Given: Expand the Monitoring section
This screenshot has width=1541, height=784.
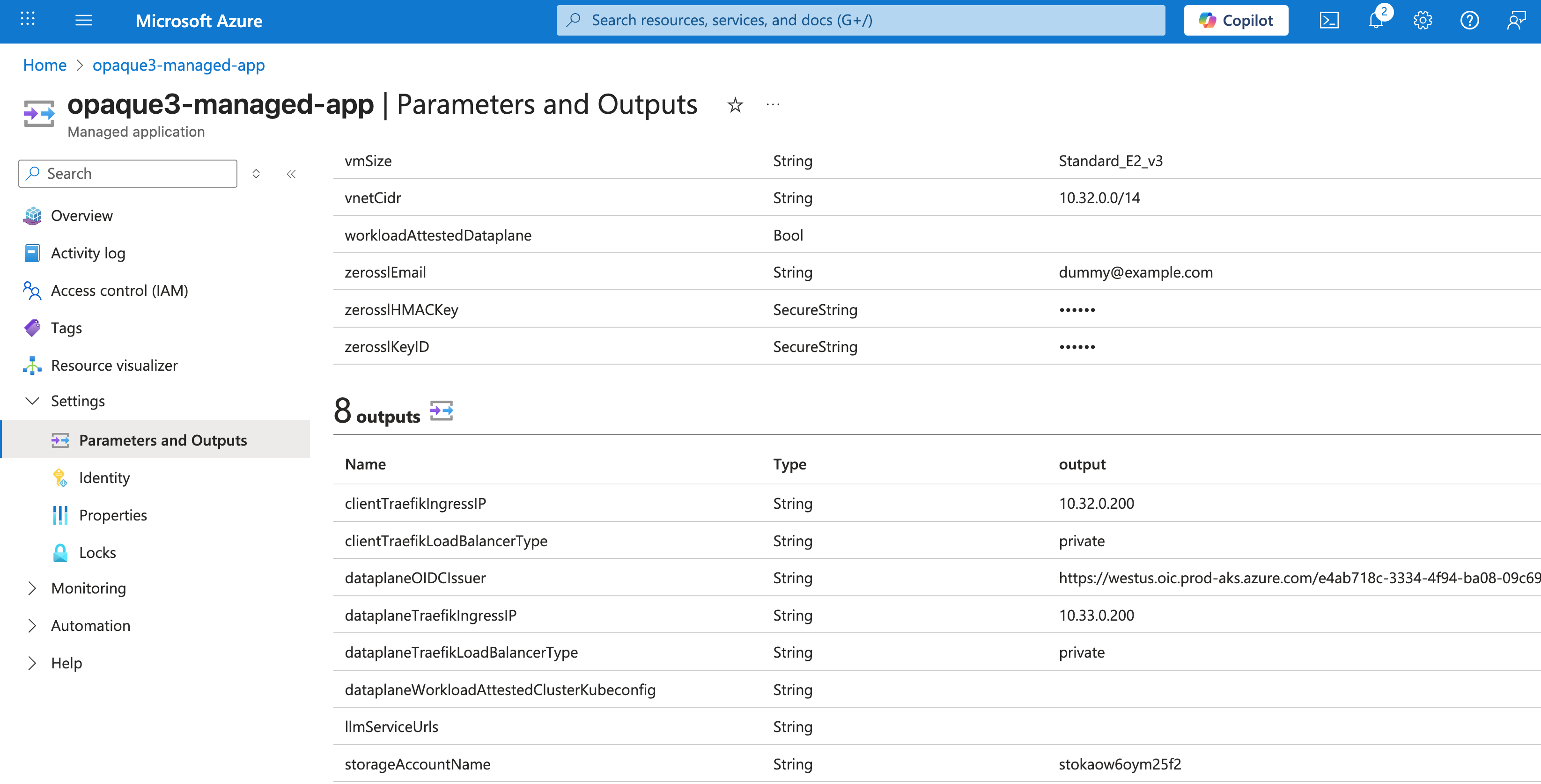Looking at the screenshot, I should (32, 588).
